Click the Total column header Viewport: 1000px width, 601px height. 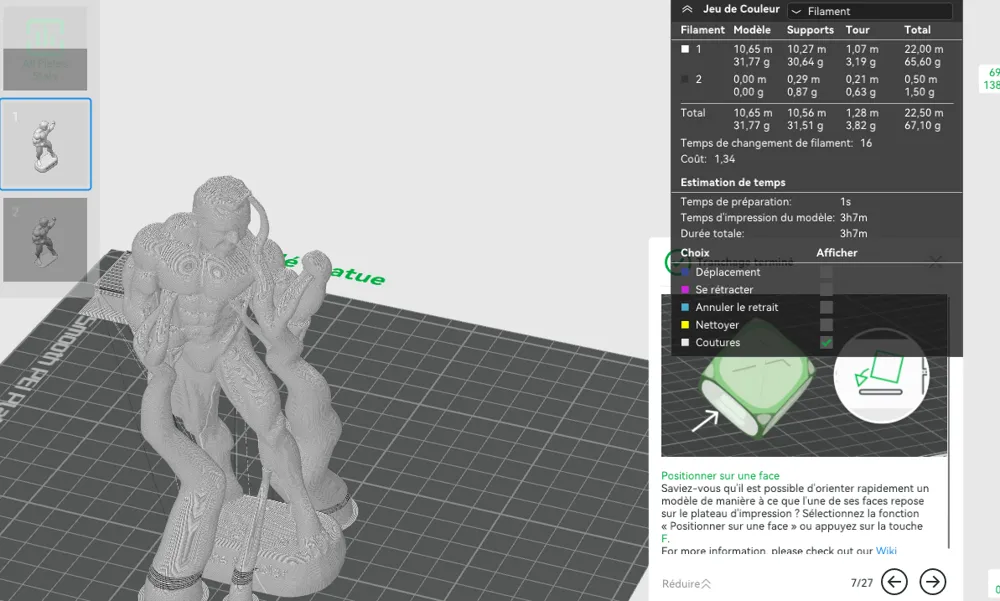[x=917, y=30]
